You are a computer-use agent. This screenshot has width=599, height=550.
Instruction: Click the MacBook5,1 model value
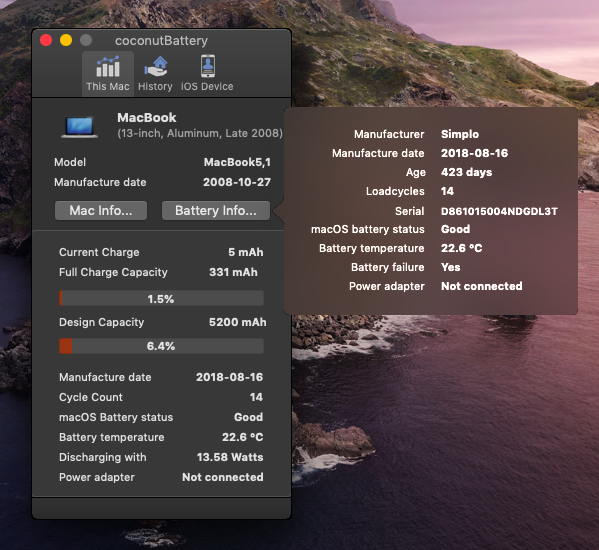coord(237,162)
